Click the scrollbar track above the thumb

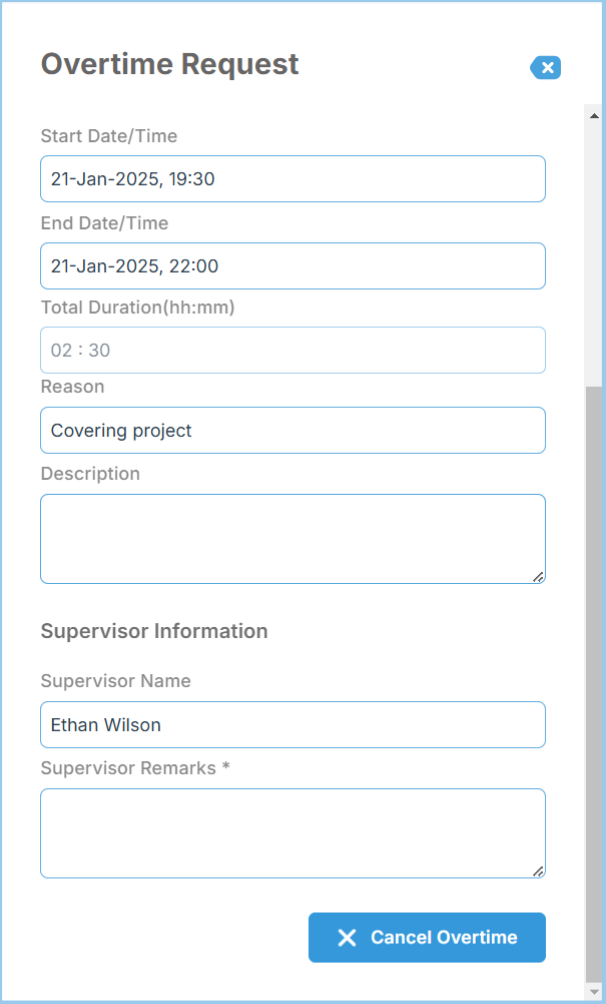tap(593, 250)
